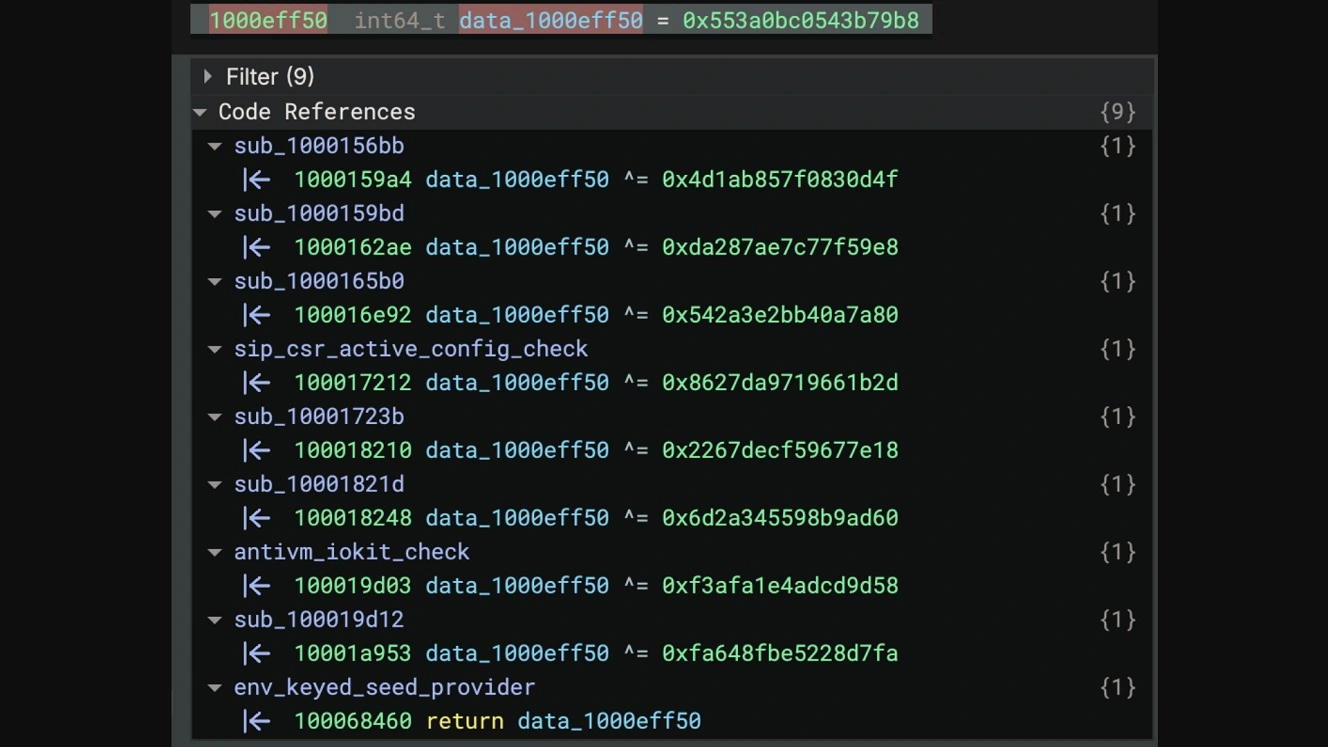The height and width of the screenshot is (747, 1328).
Task: Expand the Filter (9) section
Action: coord(208,76)
